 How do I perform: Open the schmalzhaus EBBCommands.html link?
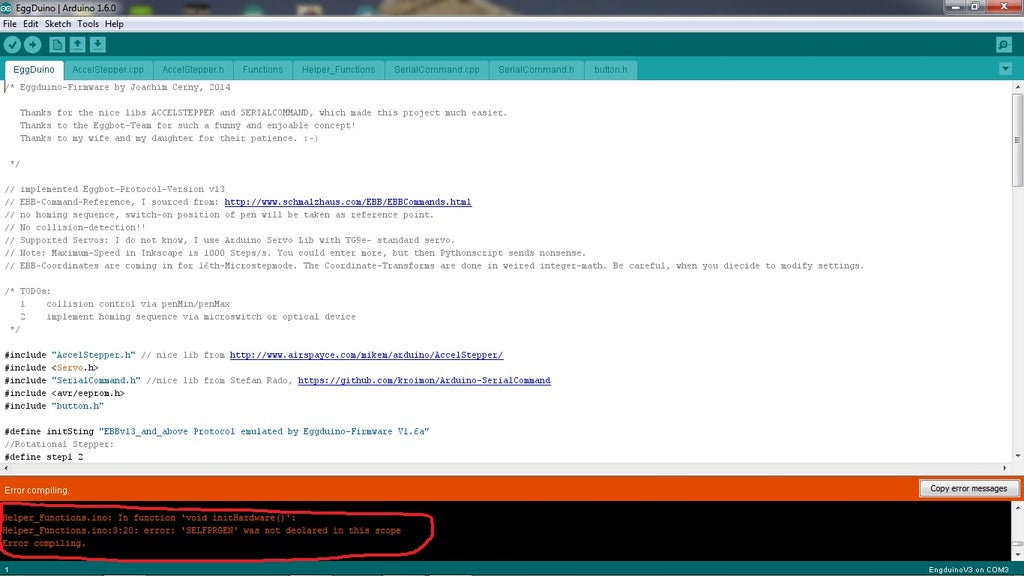(x=347, y=202)
